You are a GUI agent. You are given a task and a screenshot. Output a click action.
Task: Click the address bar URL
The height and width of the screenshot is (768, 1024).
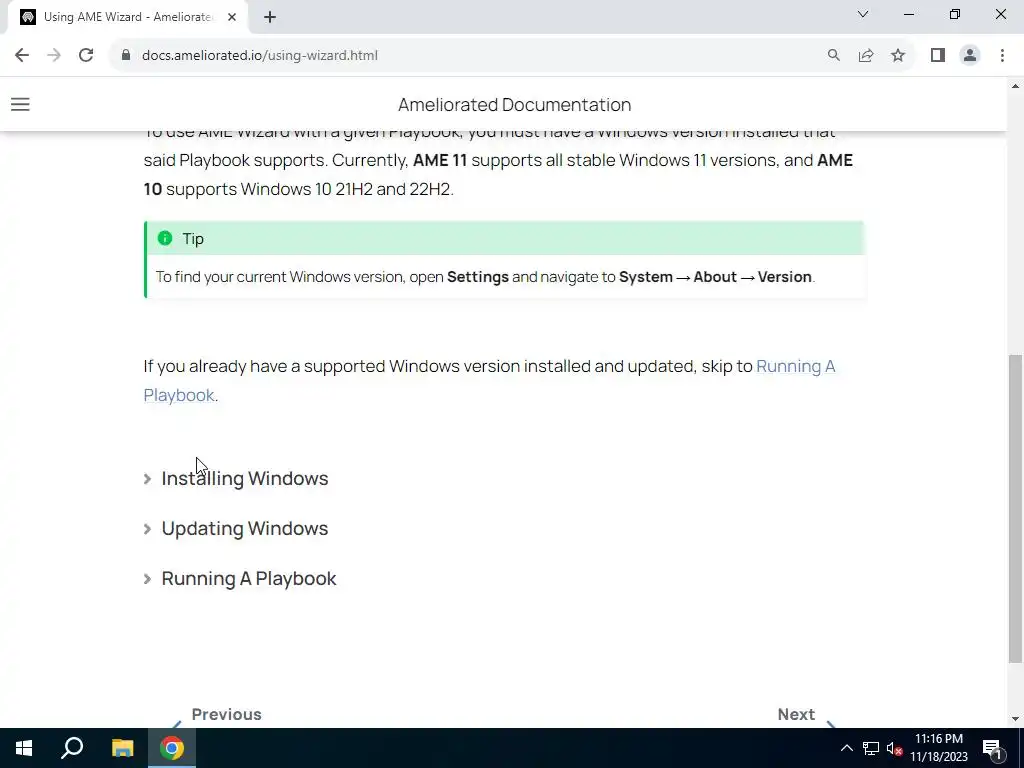pyautogui.click(x=260, y=56)
